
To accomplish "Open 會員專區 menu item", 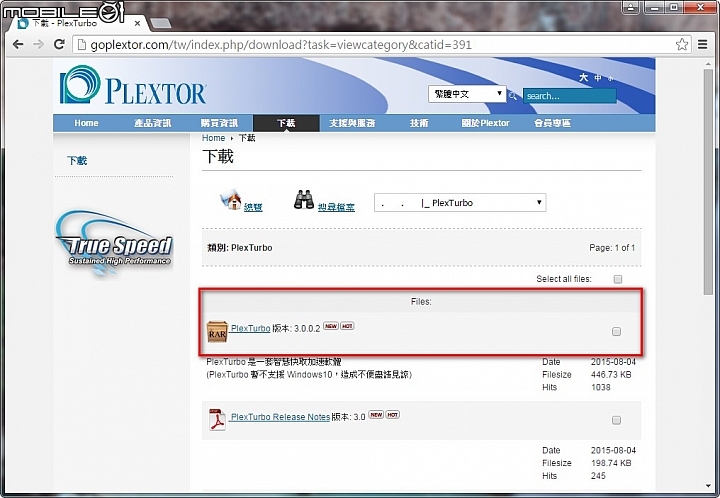I will pos(552,123).
